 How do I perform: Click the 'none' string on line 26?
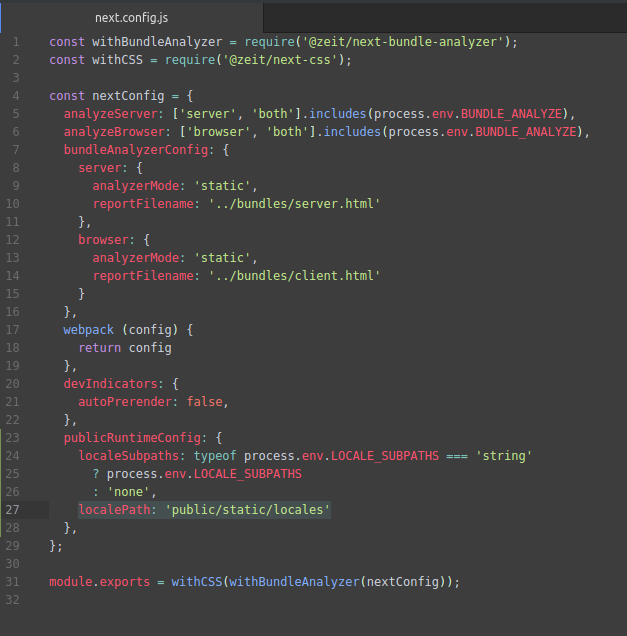click(129, 492)
